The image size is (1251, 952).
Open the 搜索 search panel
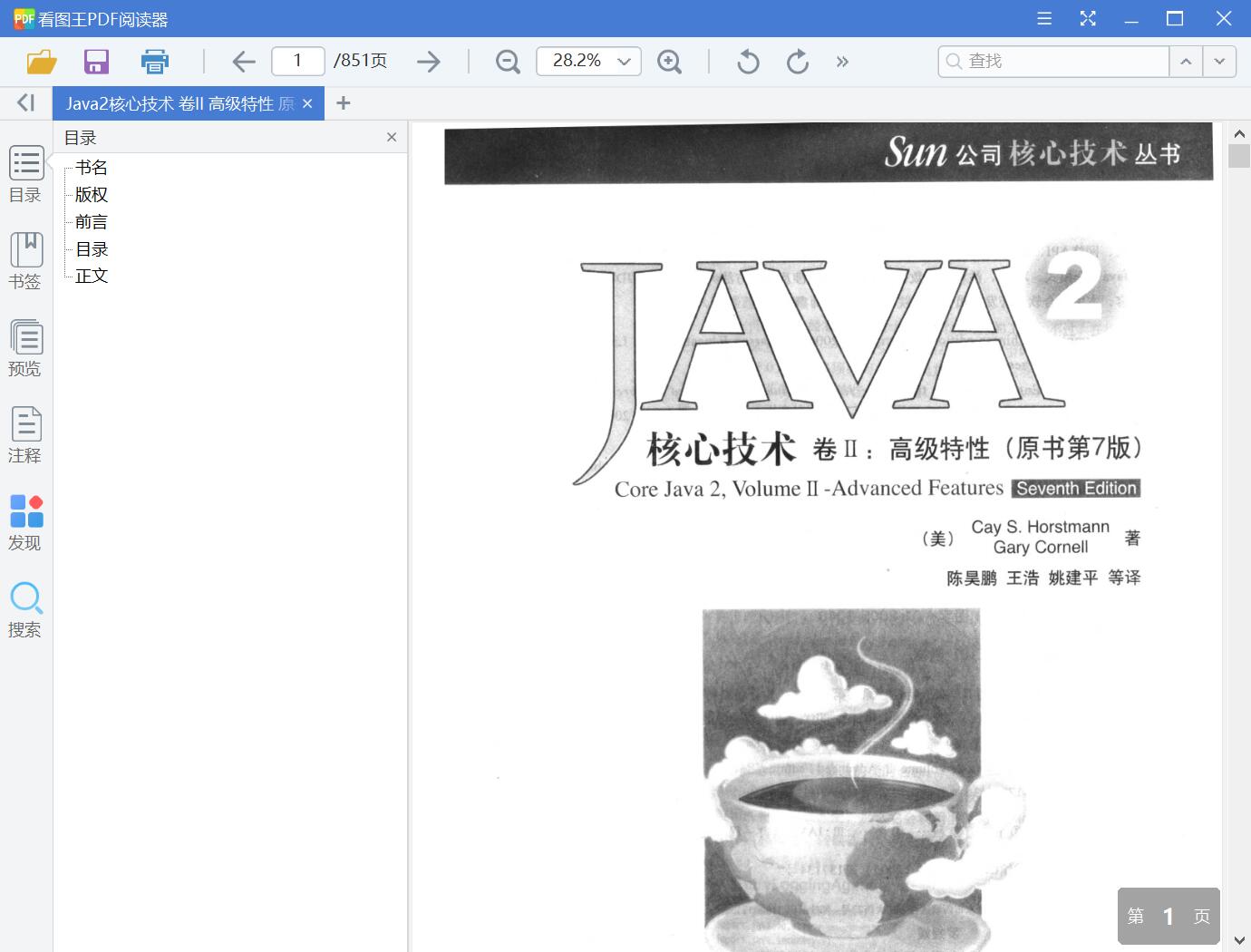[25, 610]
